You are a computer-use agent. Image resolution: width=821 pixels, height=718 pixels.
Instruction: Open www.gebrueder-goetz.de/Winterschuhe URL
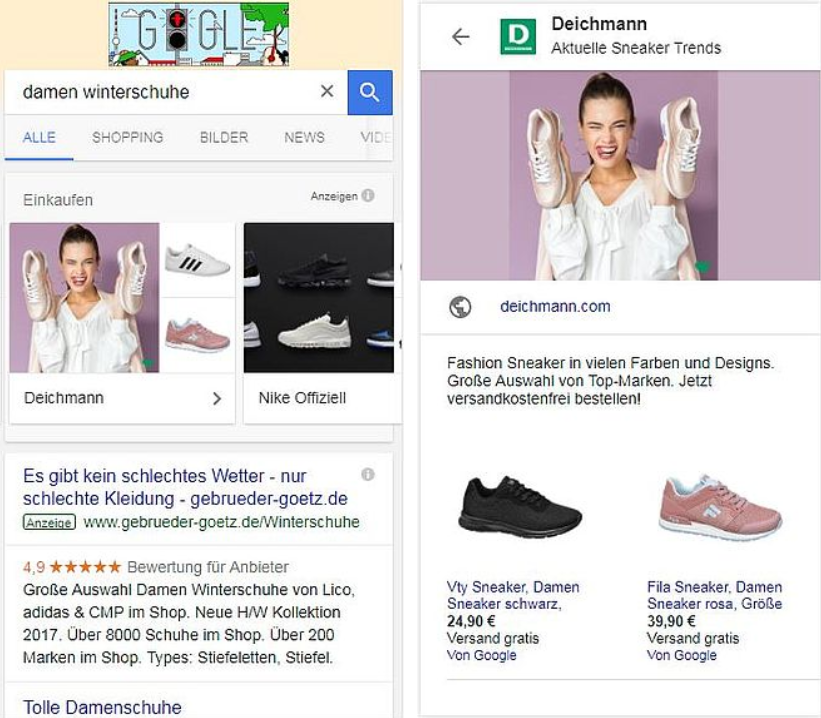(221, 522)
